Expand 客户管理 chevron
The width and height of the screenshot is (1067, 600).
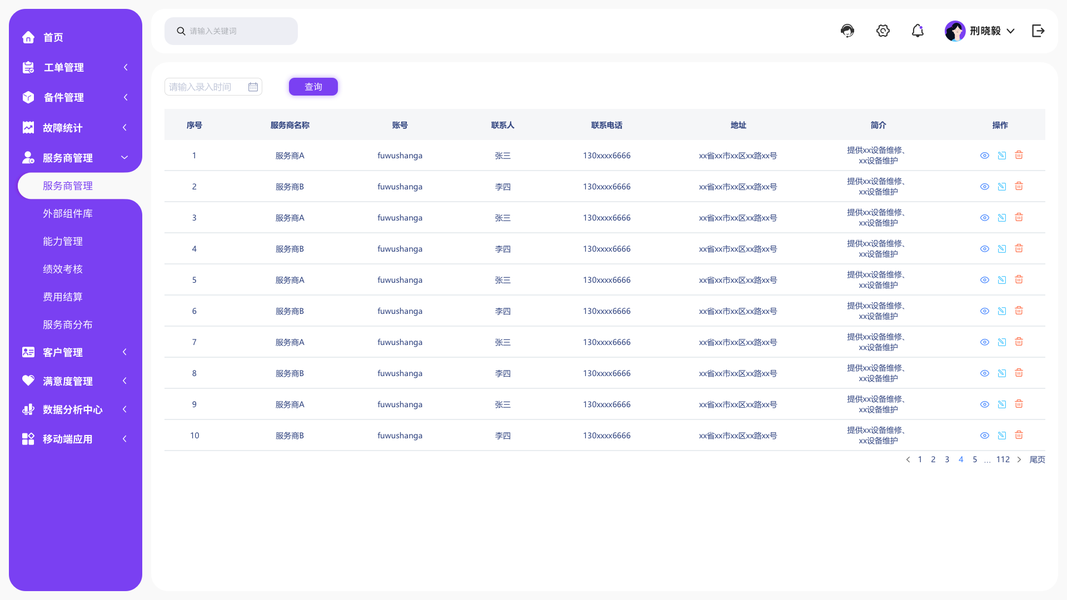pyautogui.click(x=125, y=352)
